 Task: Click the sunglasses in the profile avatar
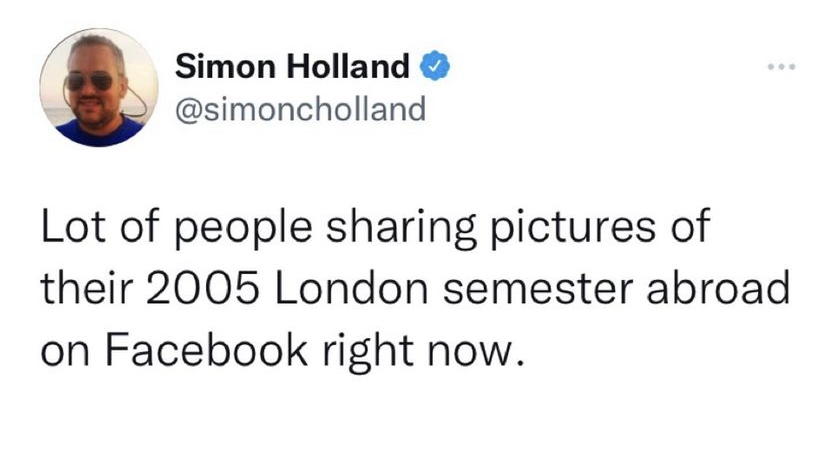click(90, 80)
